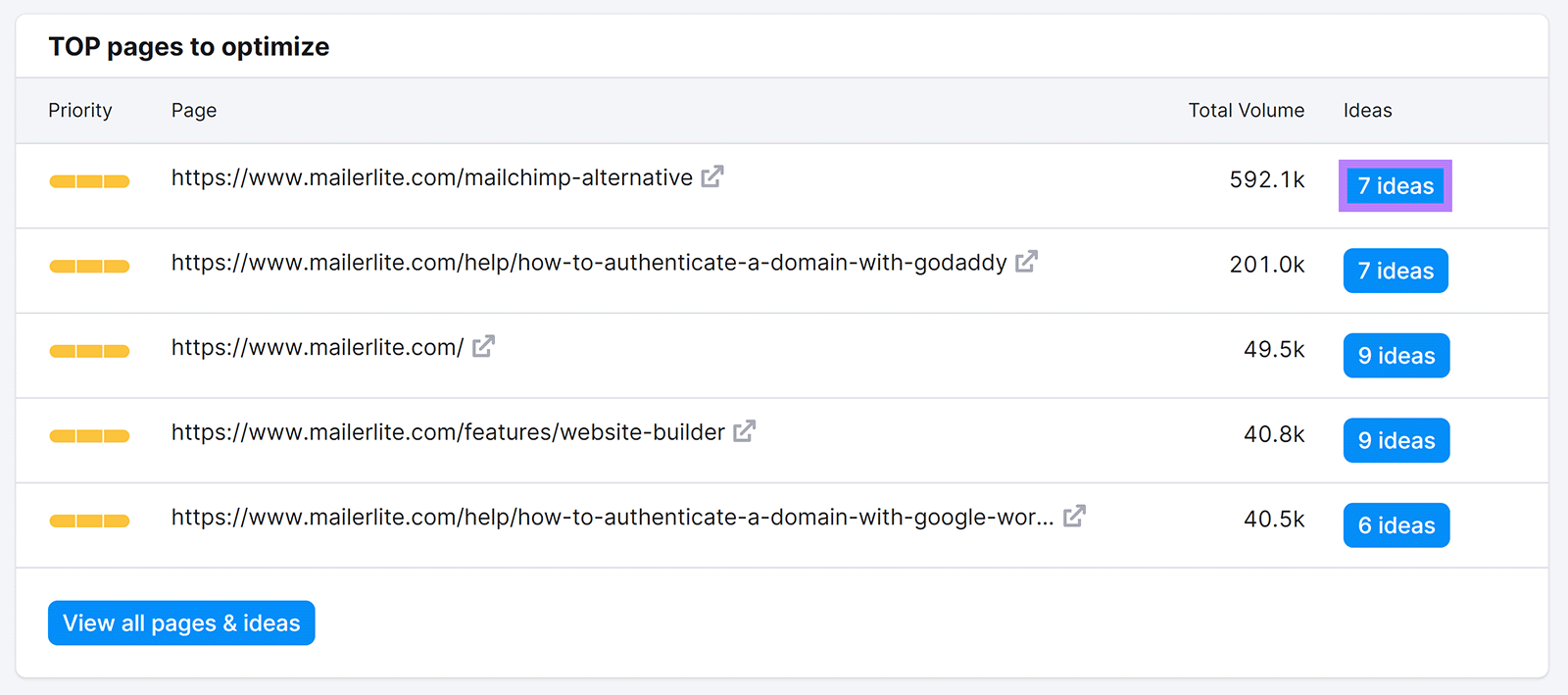Select the 201.0k volume value
Screen dimensions: 1568x695
[1267, 265]
